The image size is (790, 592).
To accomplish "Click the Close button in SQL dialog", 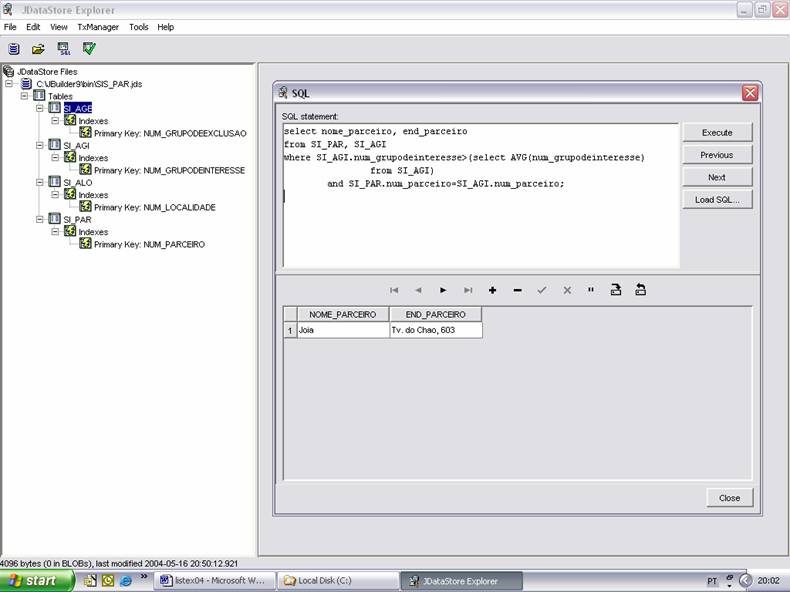I will pyautogui.click(x=730, y=498).
